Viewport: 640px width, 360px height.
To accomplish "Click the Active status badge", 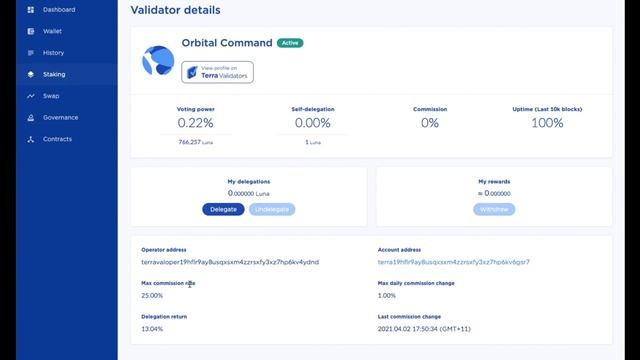I will point(290,43).
